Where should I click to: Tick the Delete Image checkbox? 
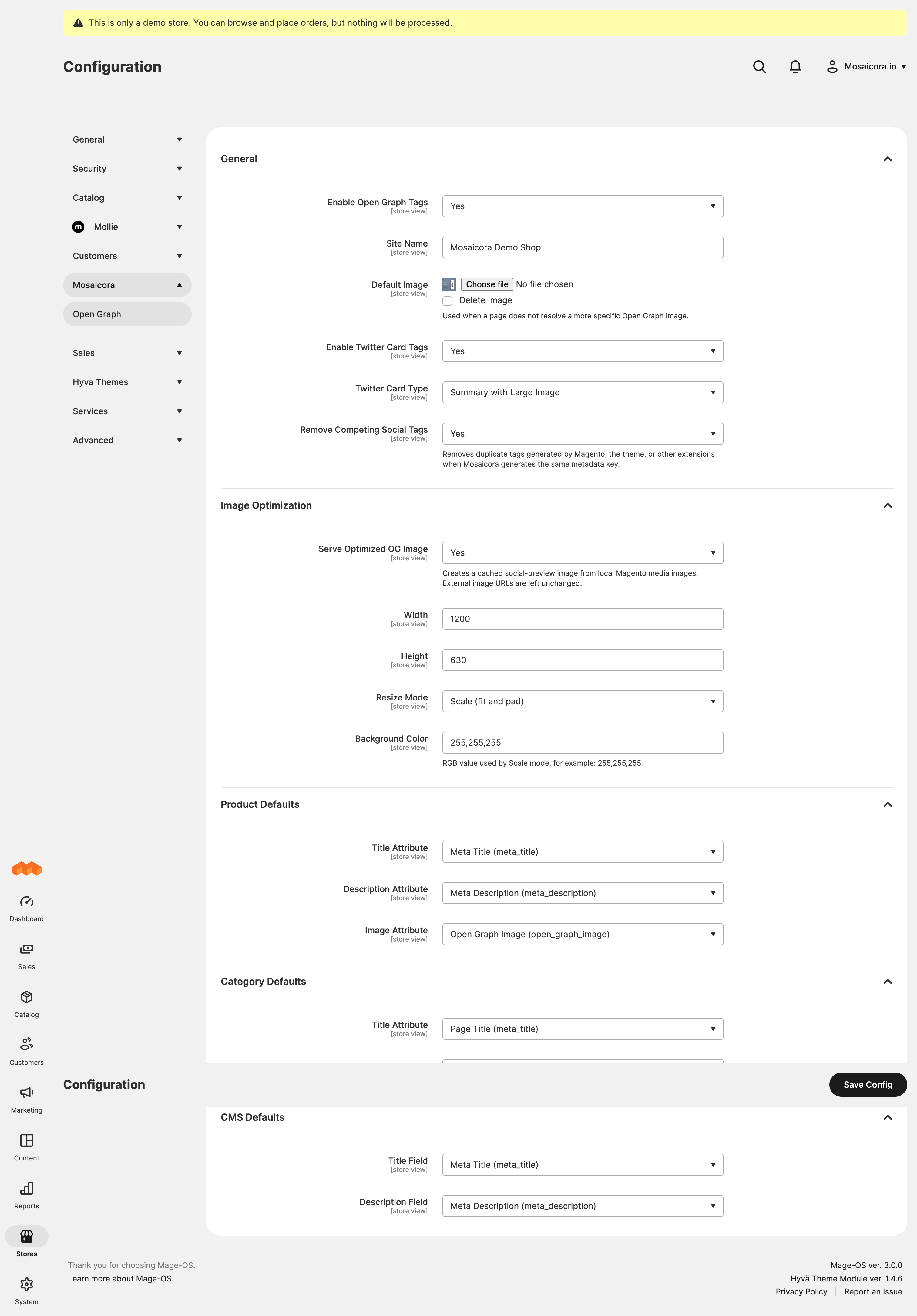448,301
